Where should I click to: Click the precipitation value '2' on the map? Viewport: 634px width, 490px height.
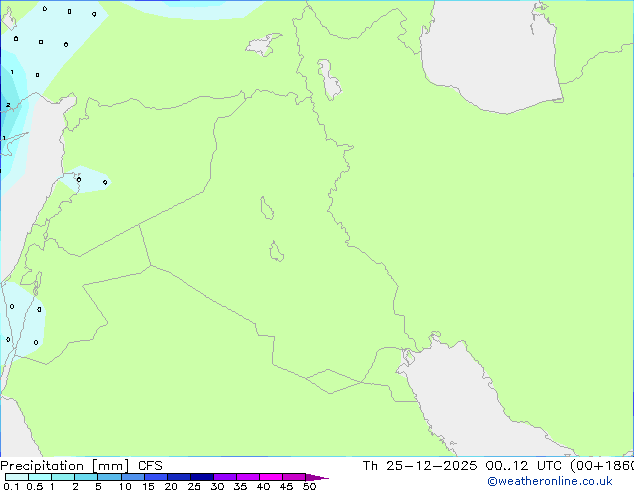click(x=8, y=105)
